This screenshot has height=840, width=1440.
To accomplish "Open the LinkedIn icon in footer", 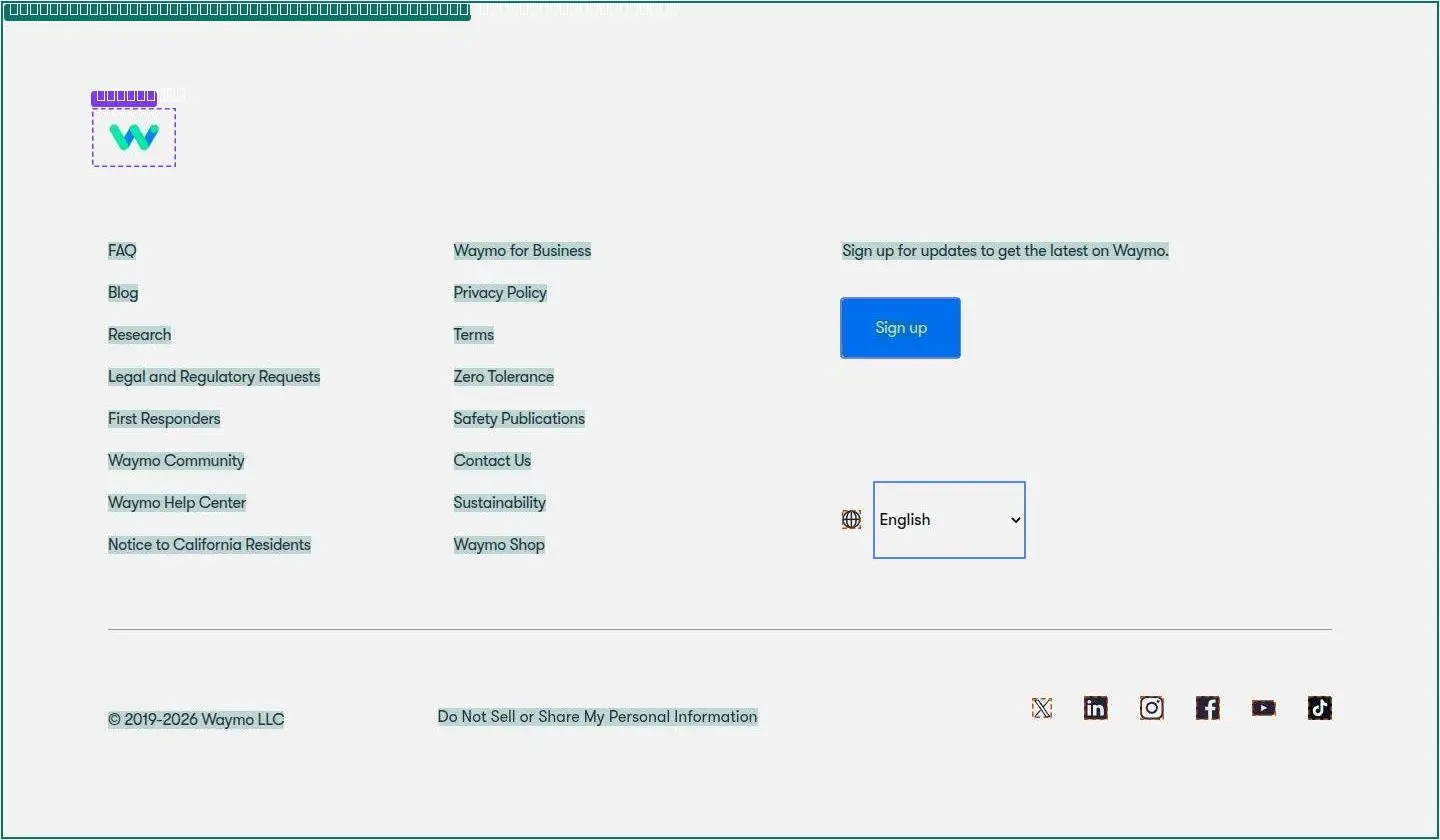I will tap(1096, 708).
